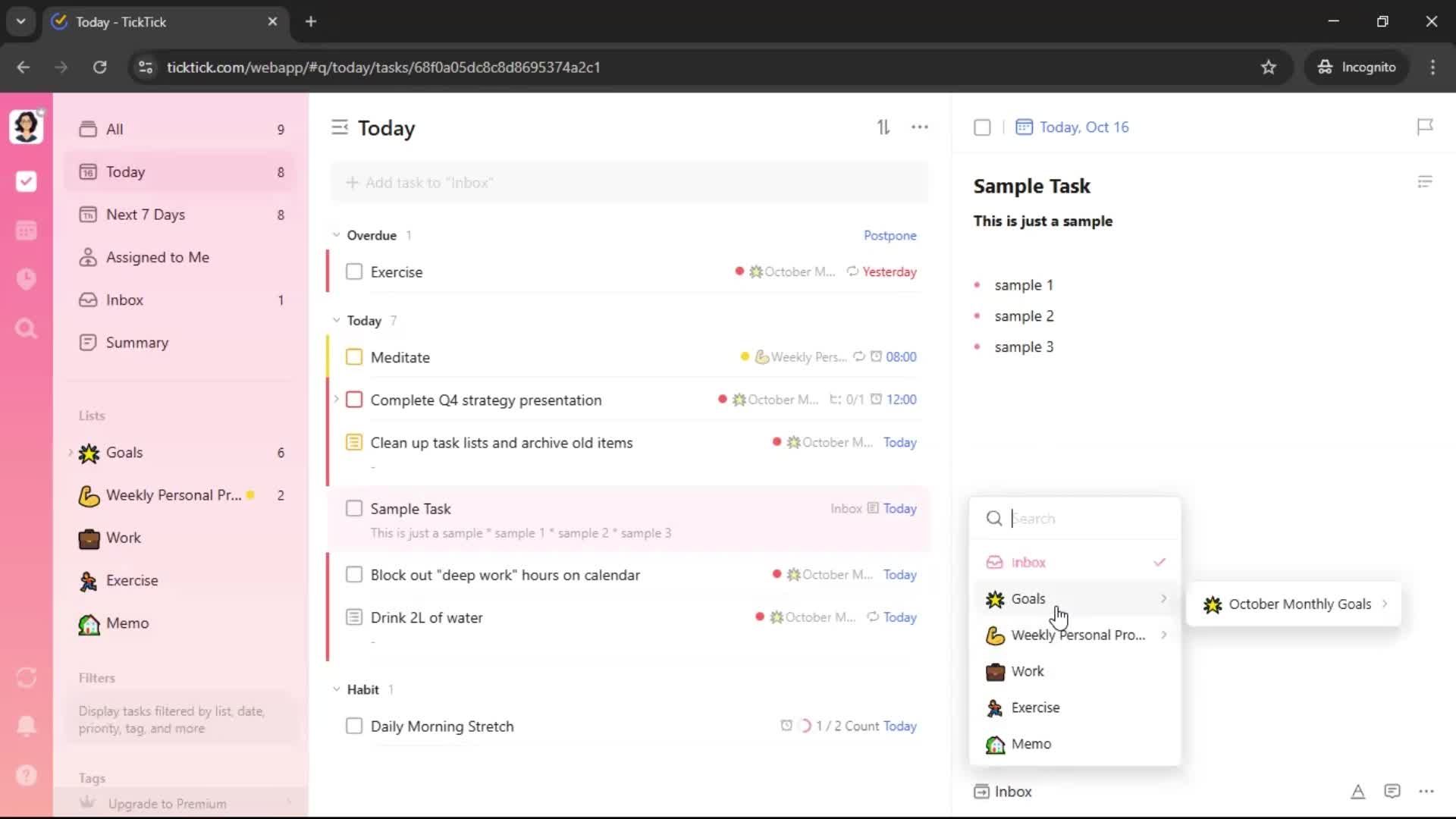Click the notifications bell icon

tap(26, 726)
